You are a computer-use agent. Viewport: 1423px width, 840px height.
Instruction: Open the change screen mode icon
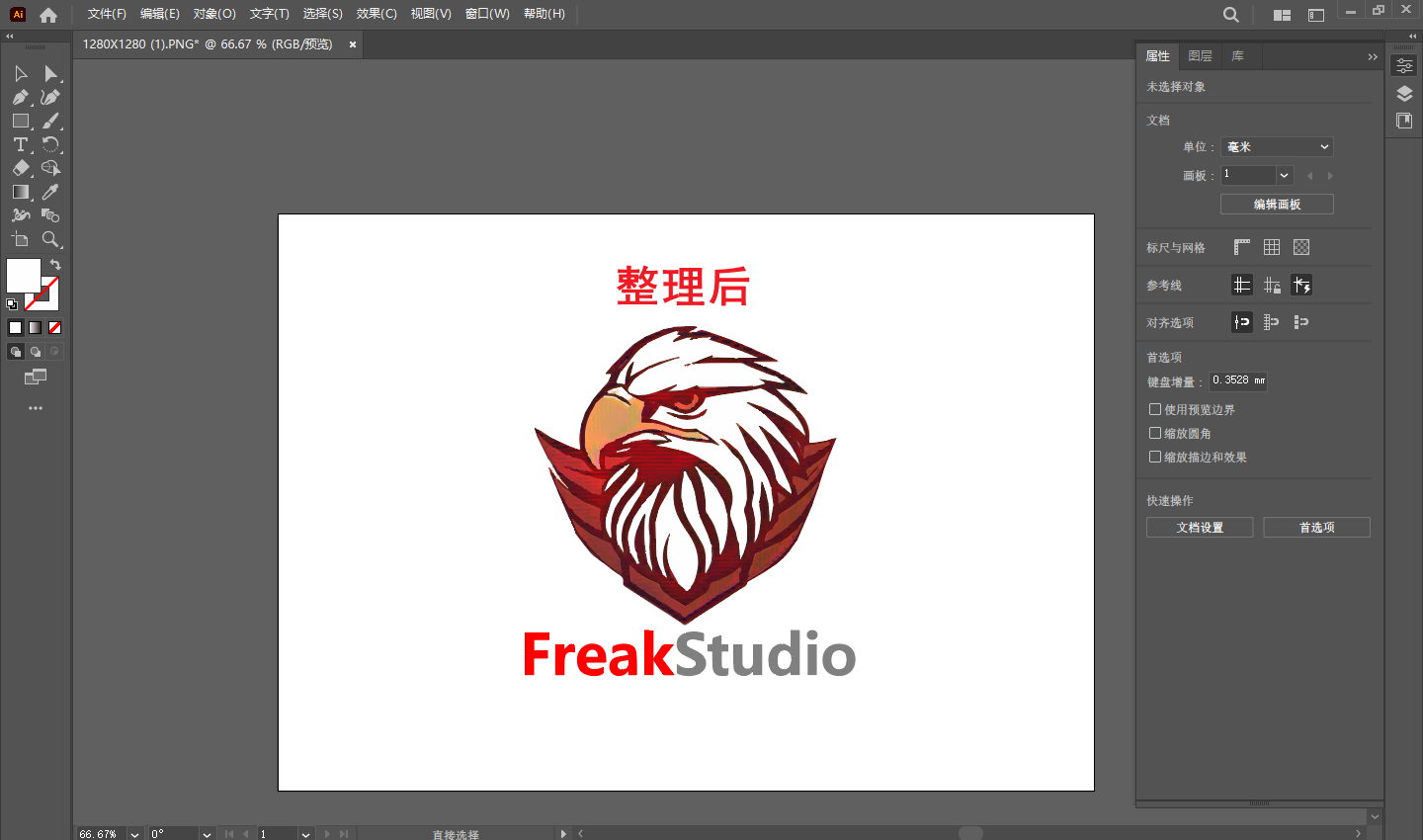coord(36,378)
